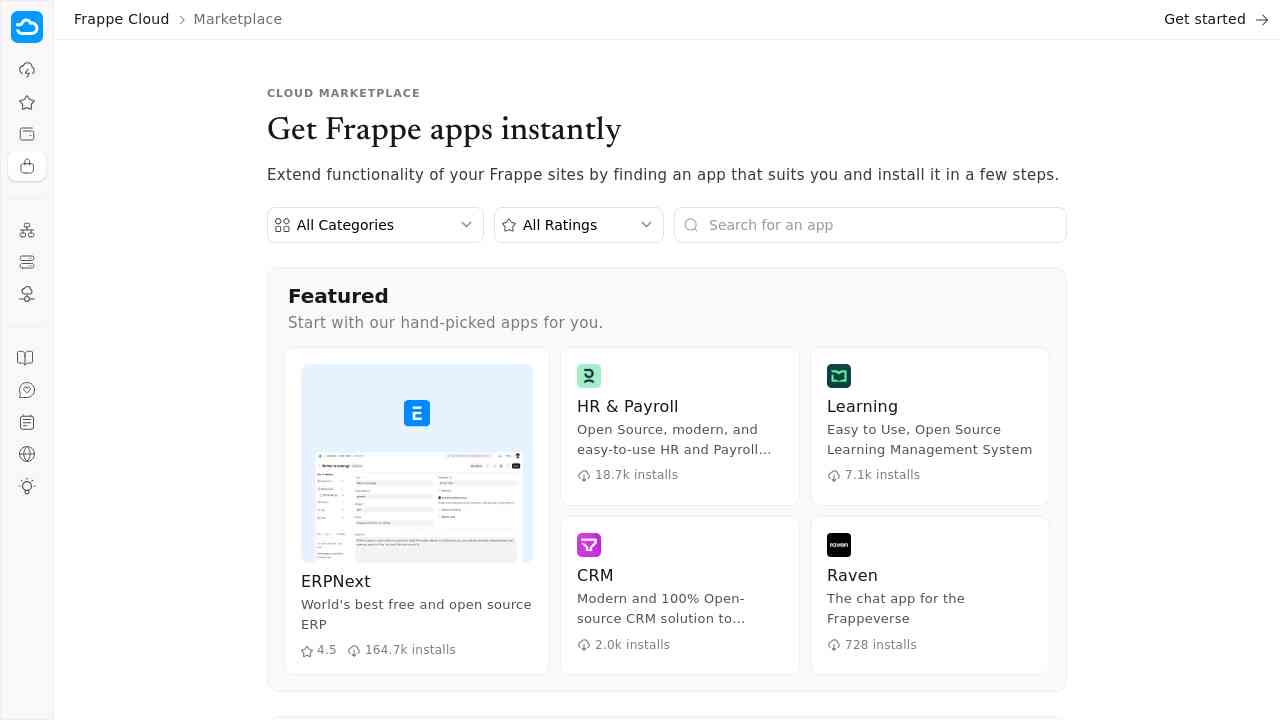This screenshot has width=1280, height=720.
Task: Click the 164.7k installs text
Action: [410, 650]
